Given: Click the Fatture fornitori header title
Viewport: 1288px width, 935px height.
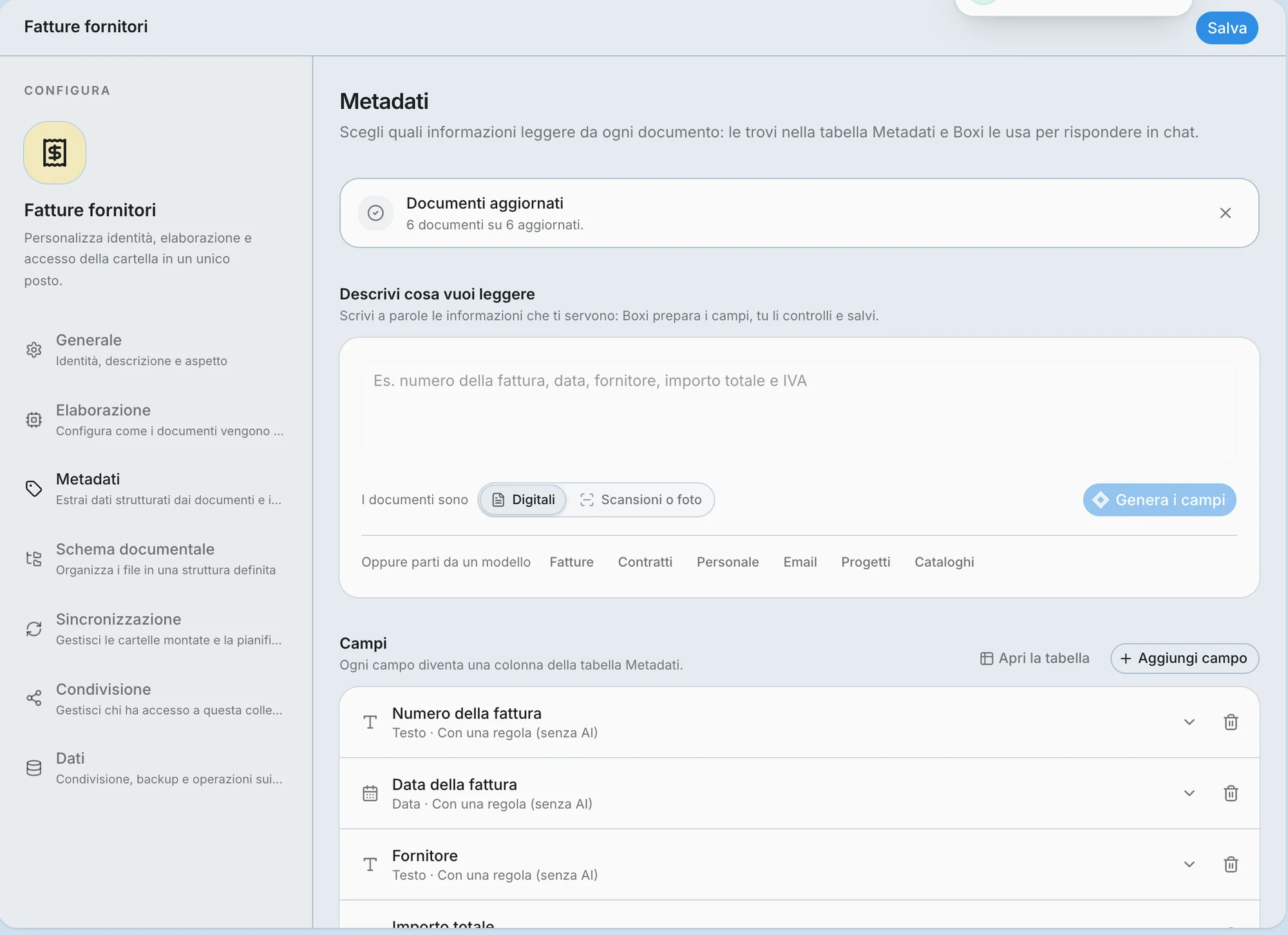Looking at the screenshot, I should (86, 26).
